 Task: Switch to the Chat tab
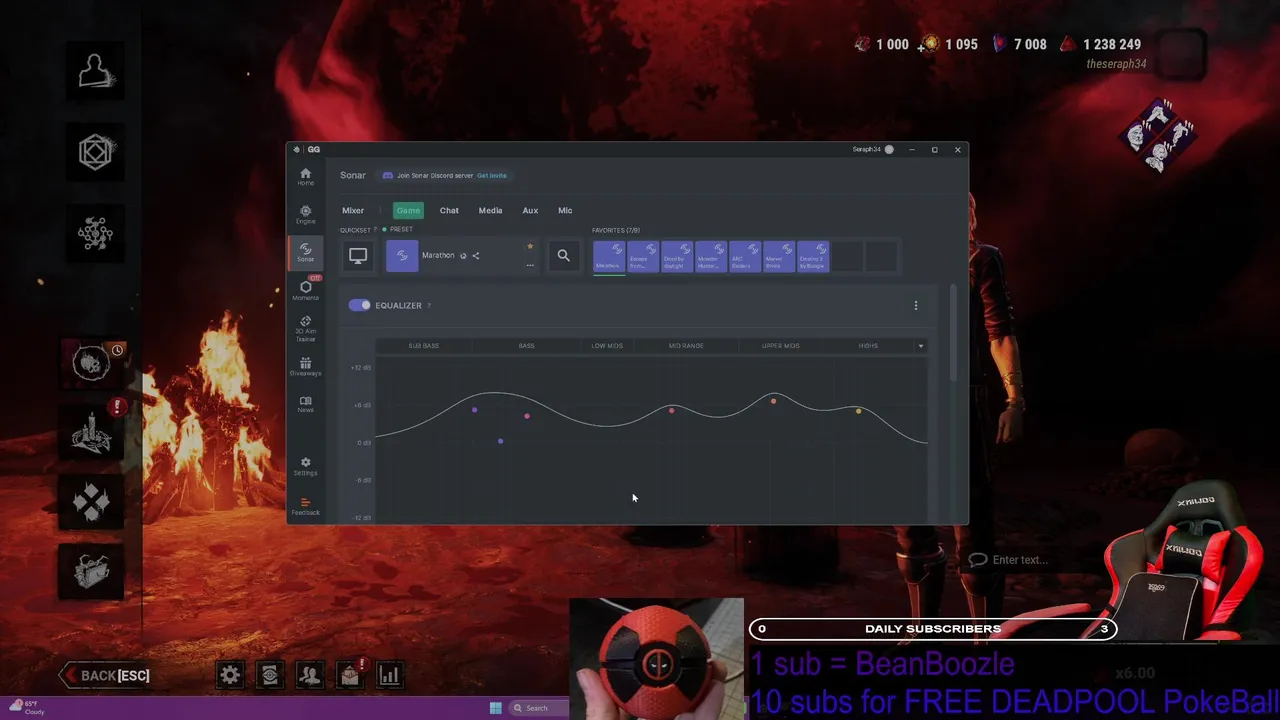coord(449,210)
